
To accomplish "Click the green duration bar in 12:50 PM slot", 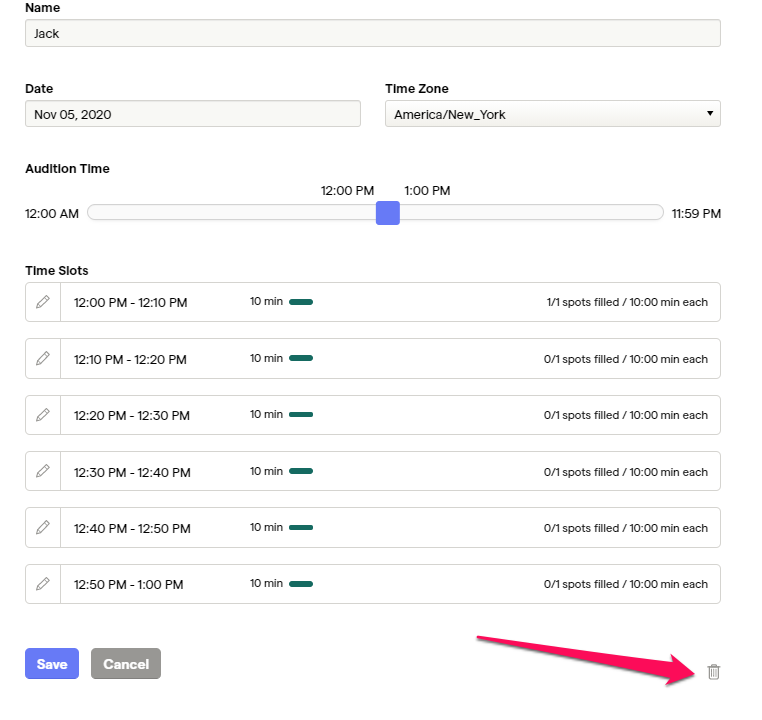I will coord(301,584).
